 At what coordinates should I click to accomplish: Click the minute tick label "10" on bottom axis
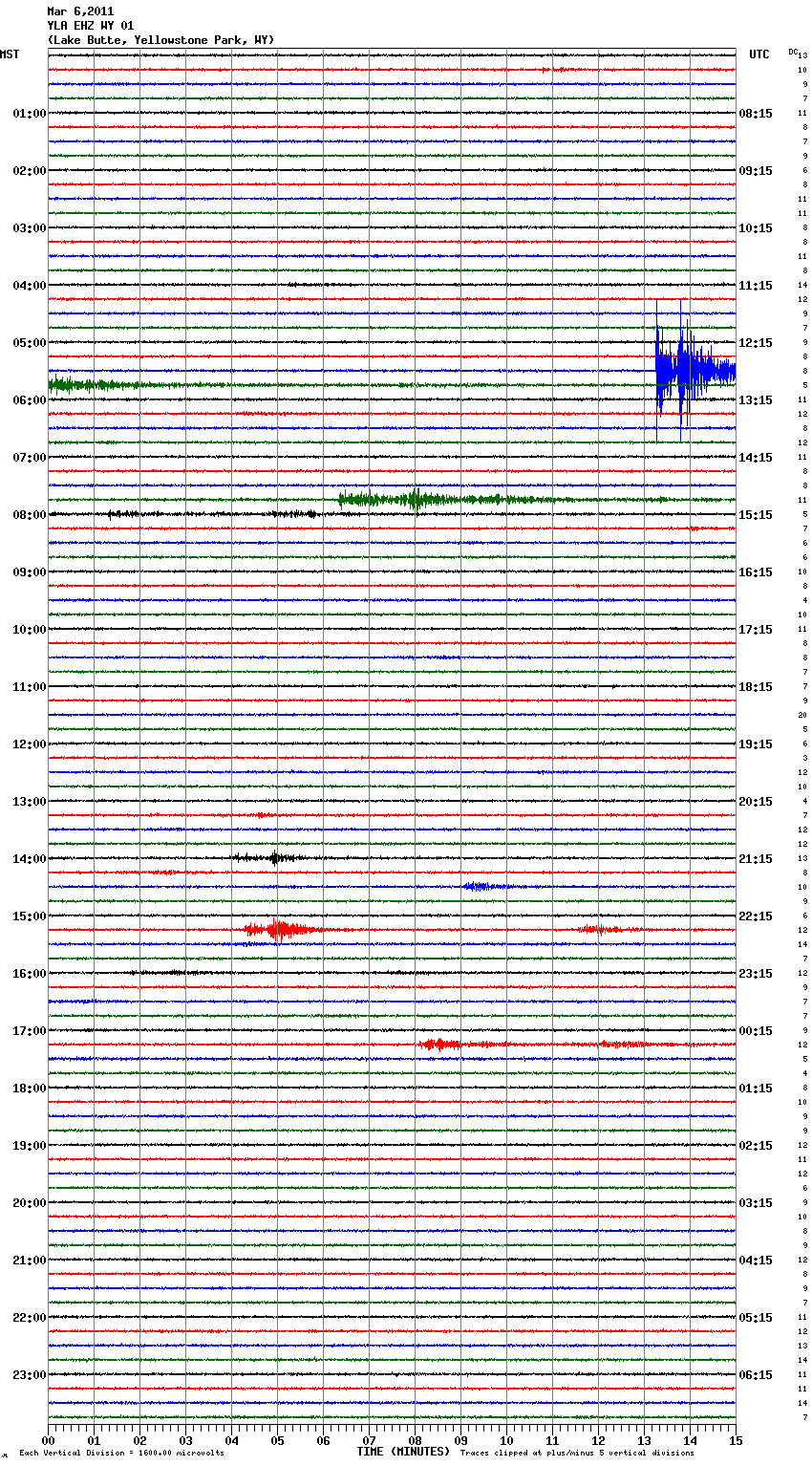[507, 1440]
